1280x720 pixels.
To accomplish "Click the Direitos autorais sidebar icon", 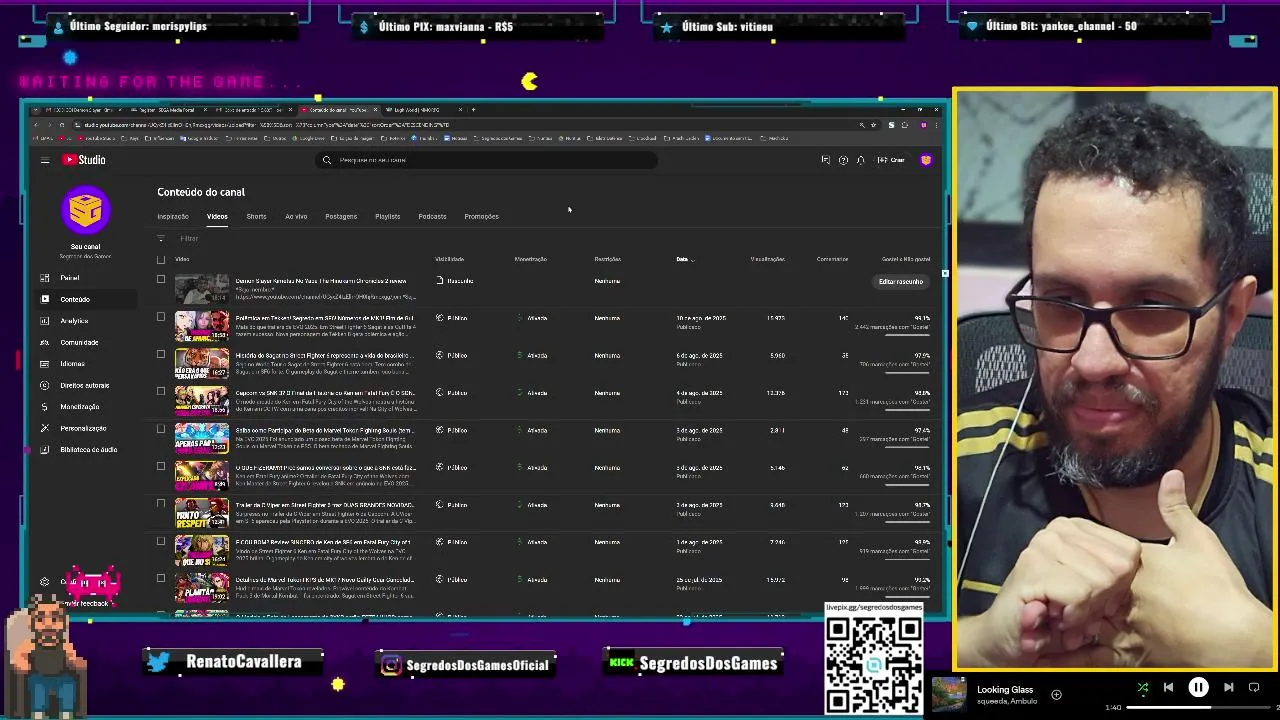I will [45, 385].
